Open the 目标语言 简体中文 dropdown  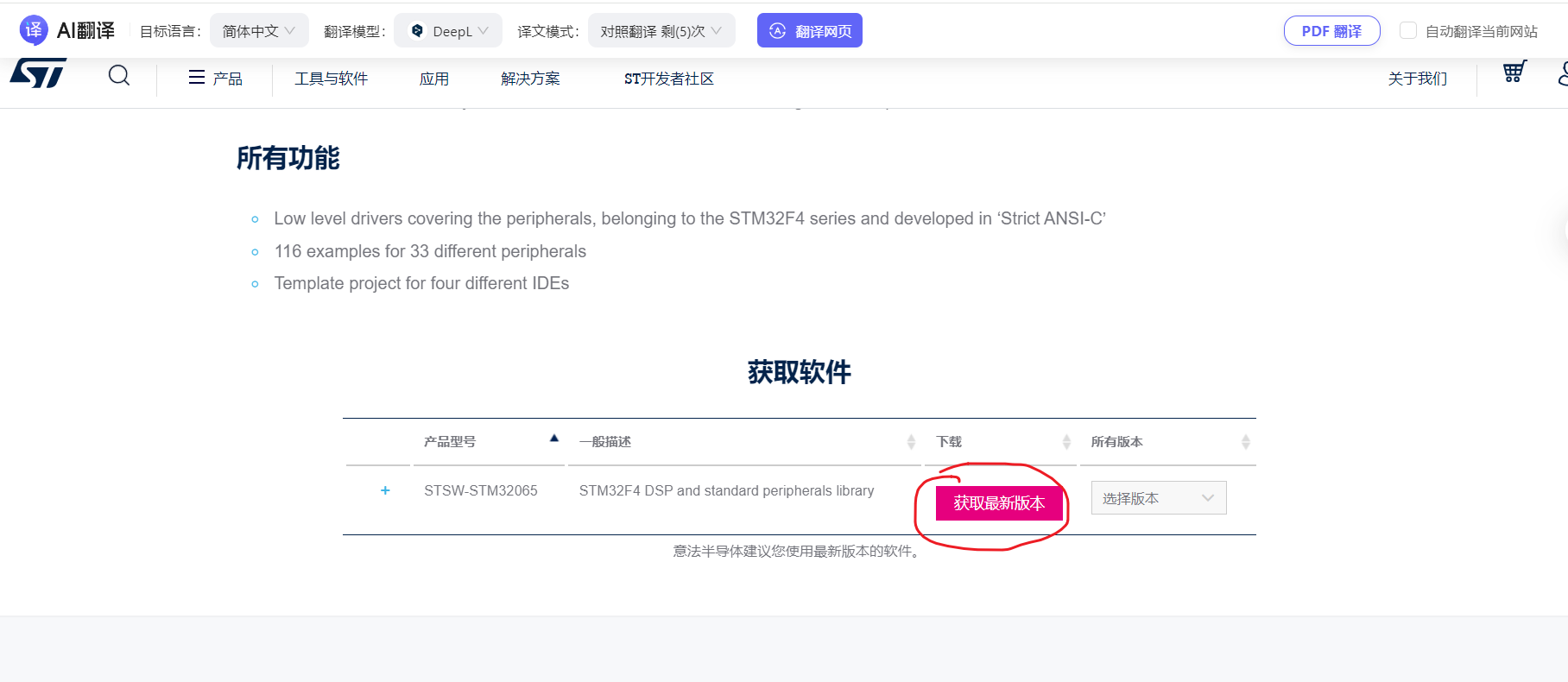(x=259, y=31)
